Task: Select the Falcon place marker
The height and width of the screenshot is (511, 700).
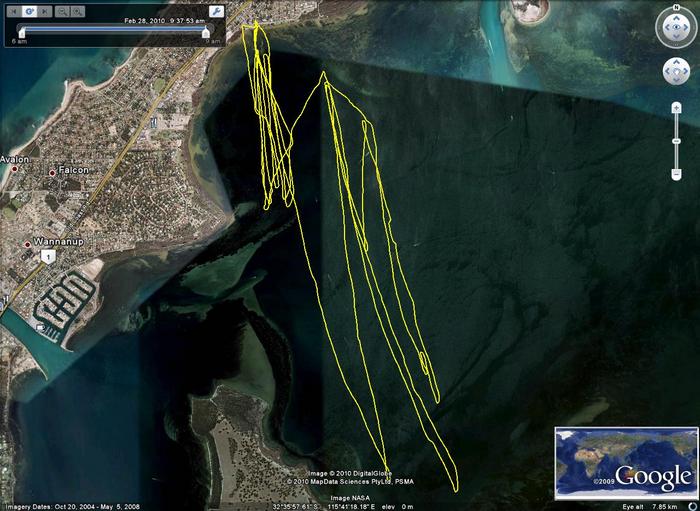Action: [x=53, y=172]
